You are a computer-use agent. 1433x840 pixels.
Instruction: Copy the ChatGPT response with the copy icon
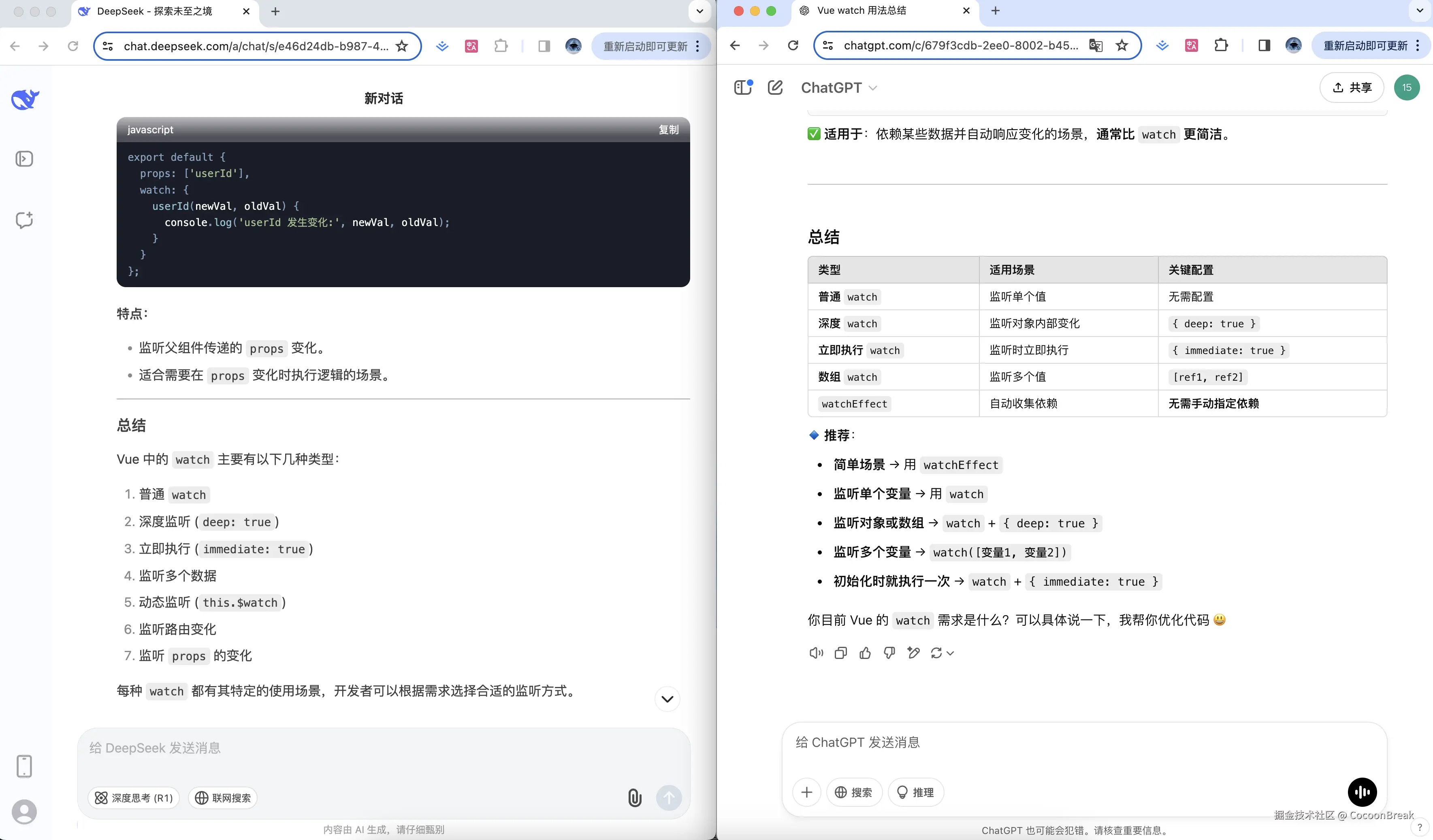pyautogui.click(x=840, y=653)
